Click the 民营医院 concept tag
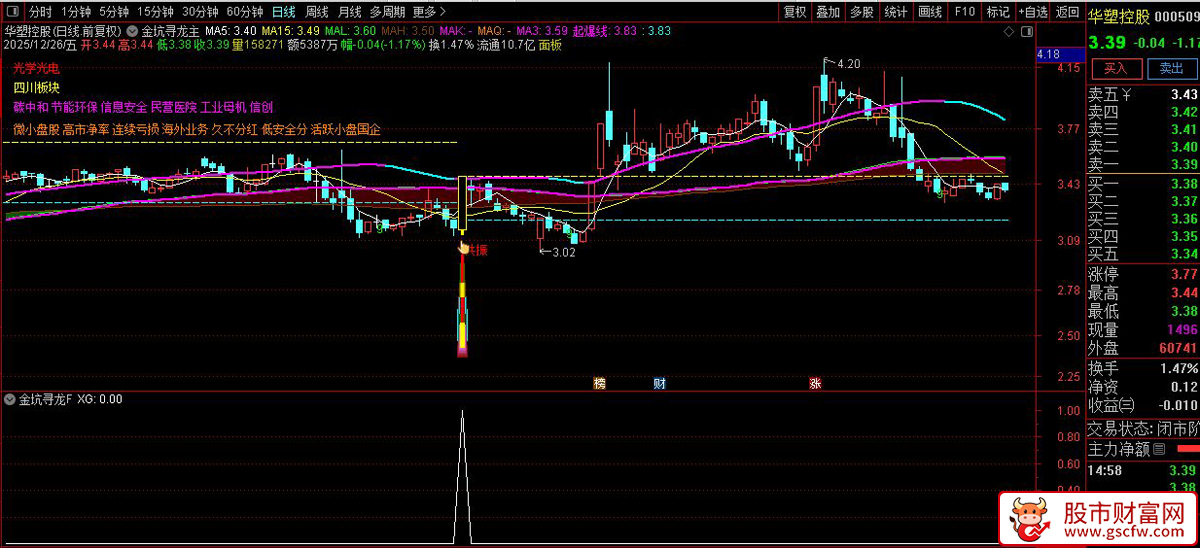The image size is (1200, 548). [x=174, y=107]
